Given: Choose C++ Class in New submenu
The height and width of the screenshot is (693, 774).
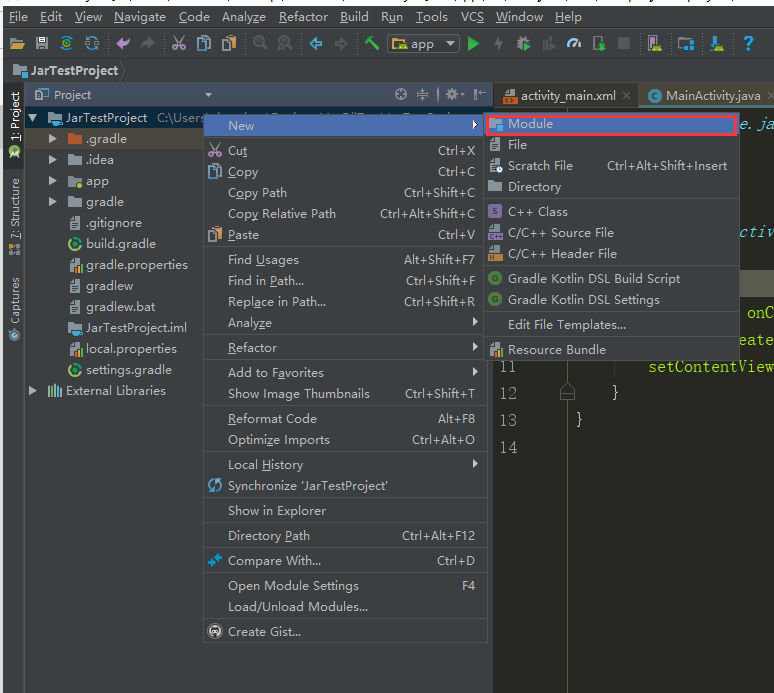Looking at the screenshot, I should [x=612, y=212].
